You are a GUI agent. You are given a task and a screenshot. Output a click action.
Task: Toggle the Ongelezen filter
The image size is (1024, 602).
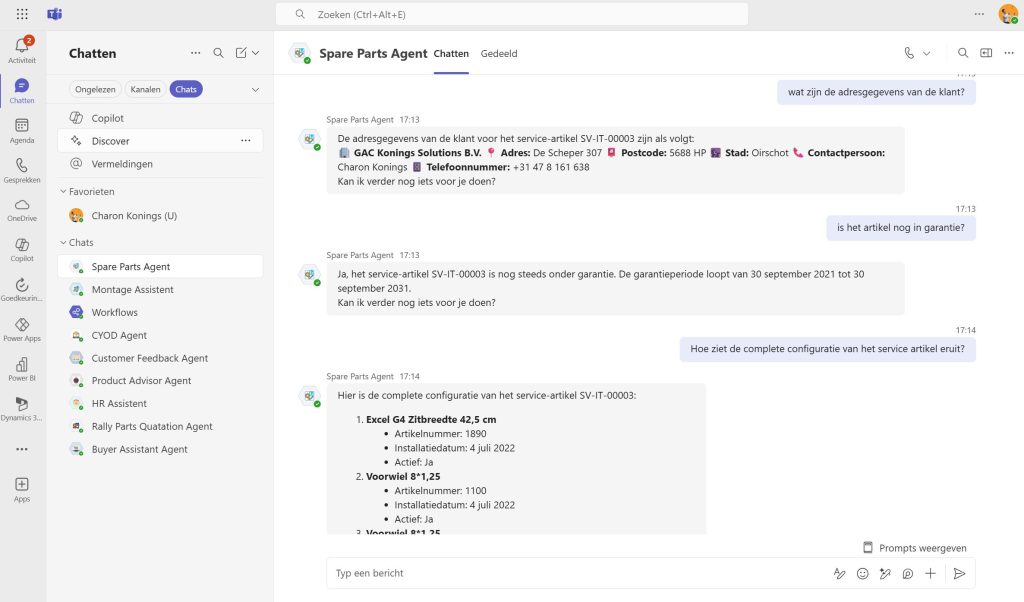coord(95,89)
